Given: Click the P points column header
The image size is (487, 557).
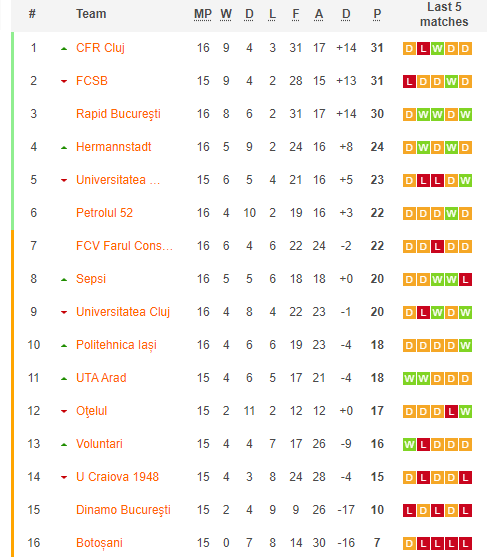Looking at the screenshot, I should (x=377, y=14).
